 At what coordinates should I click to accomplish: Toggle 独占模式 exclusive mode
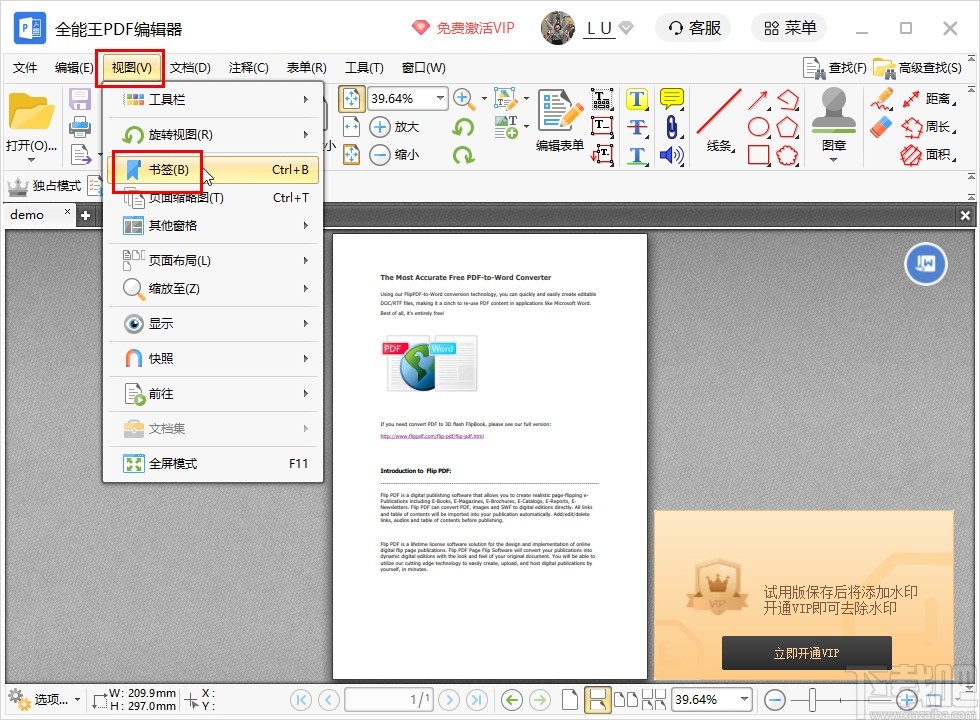pos(44,186)
